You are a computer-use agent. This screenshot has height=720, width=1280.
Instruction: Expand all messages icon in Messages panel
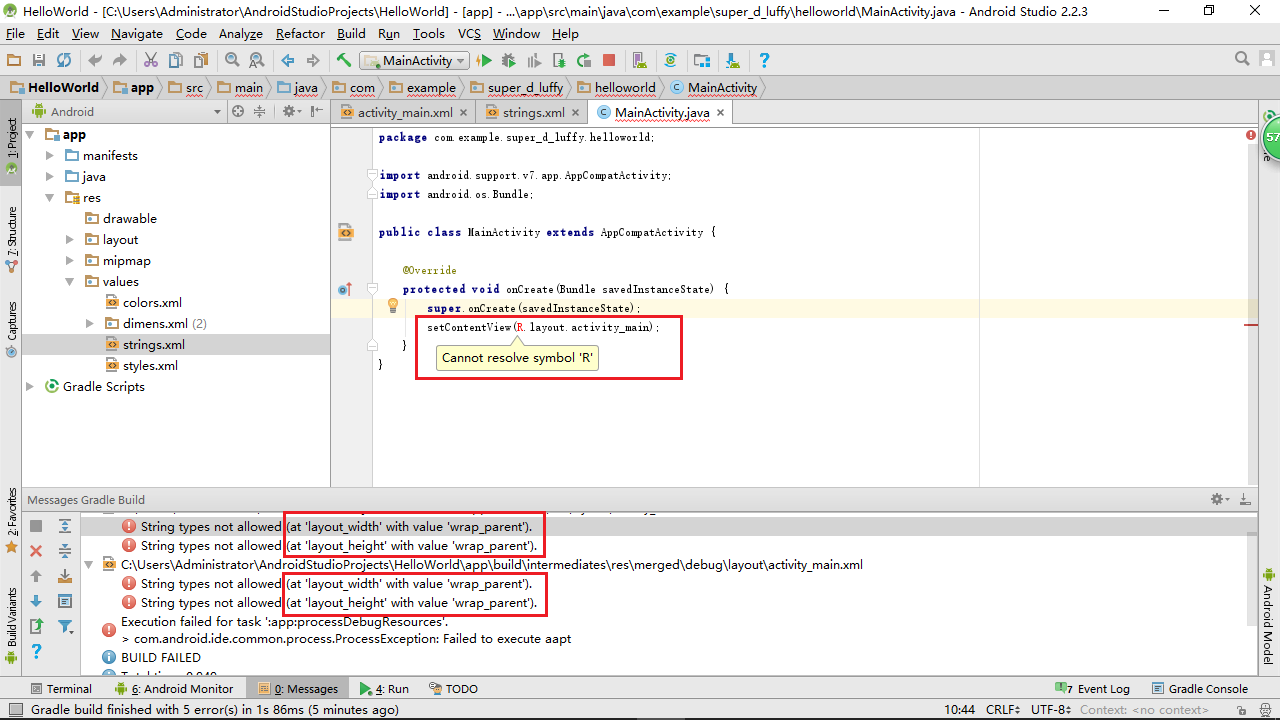click(x=65, y=526)
